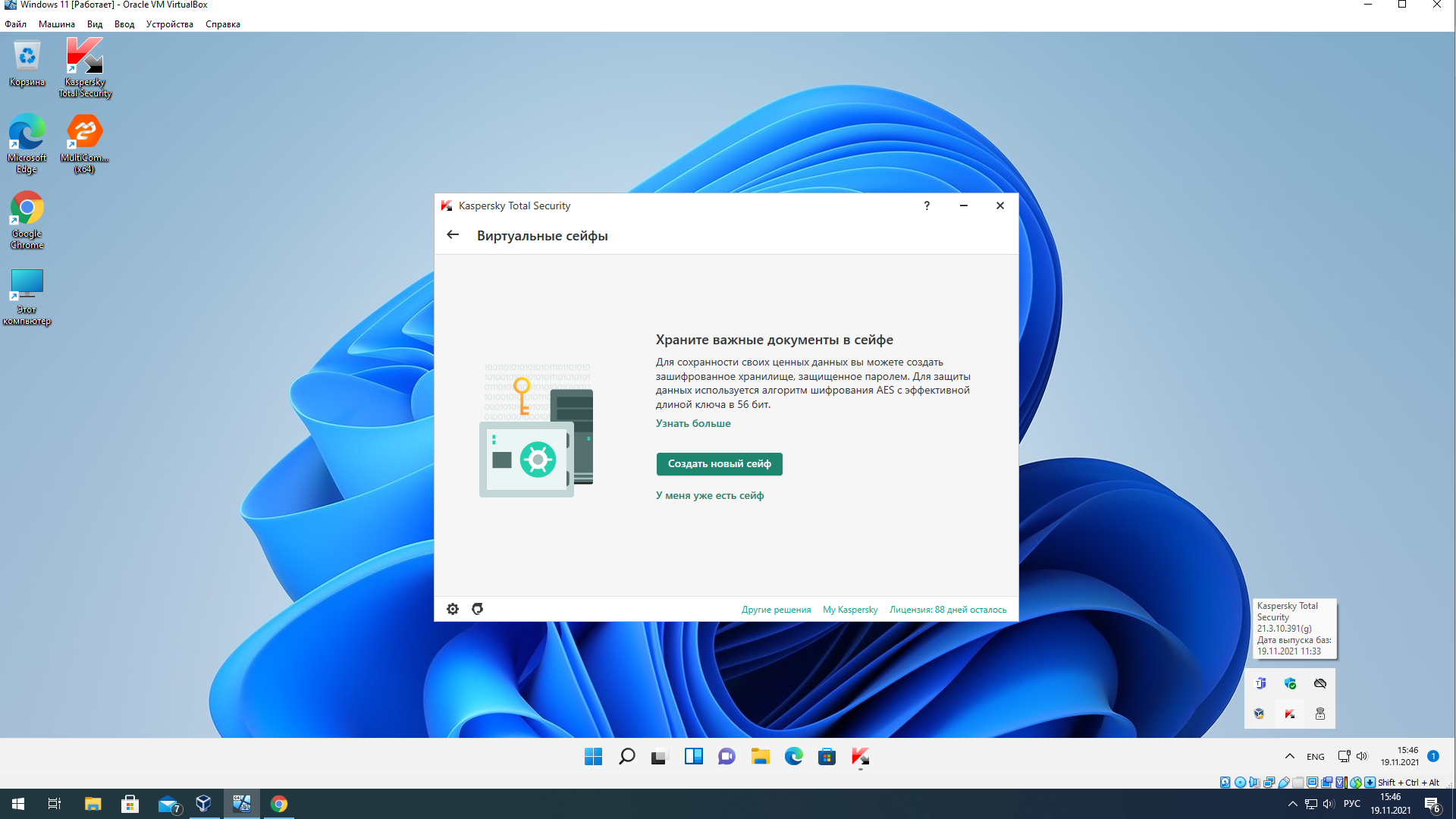Open Microsoft Edge from Windows 11 taskbar
Screen dimensions: 1456x819
(x=793, y=756)
